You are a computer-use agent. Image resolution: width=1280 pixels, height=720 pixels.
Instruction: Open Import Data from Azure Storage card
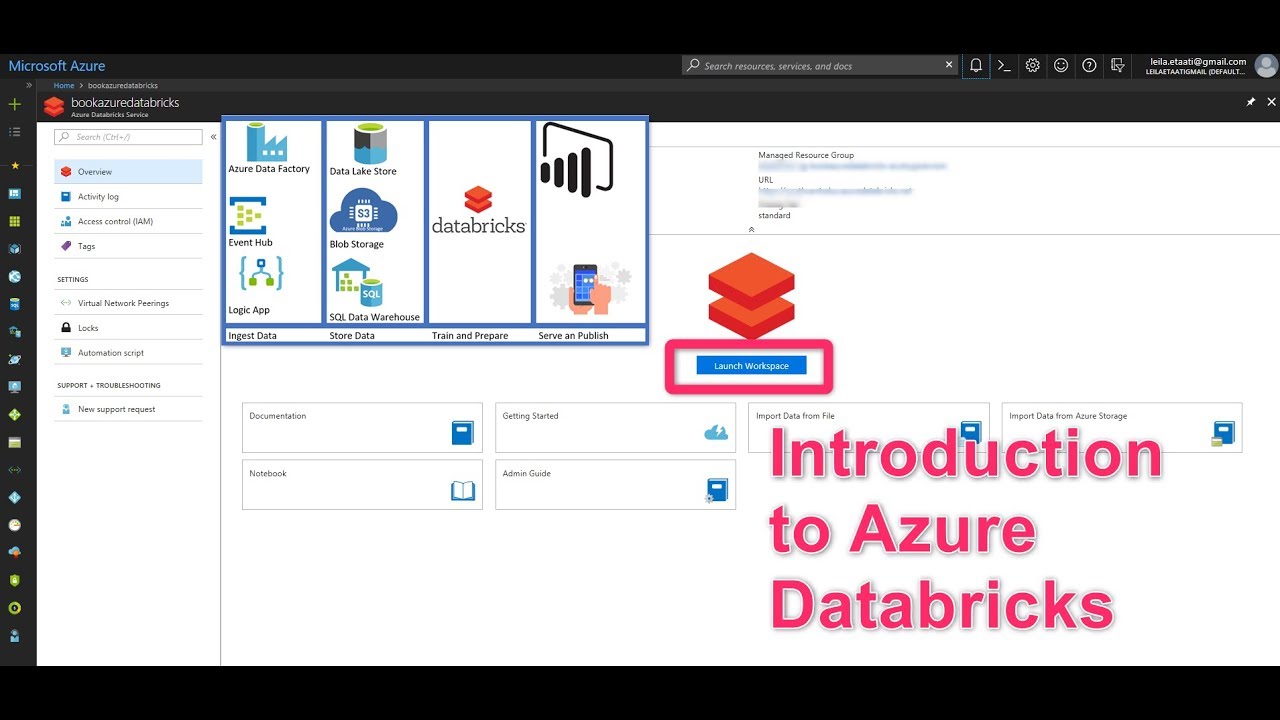[1122, 428]
